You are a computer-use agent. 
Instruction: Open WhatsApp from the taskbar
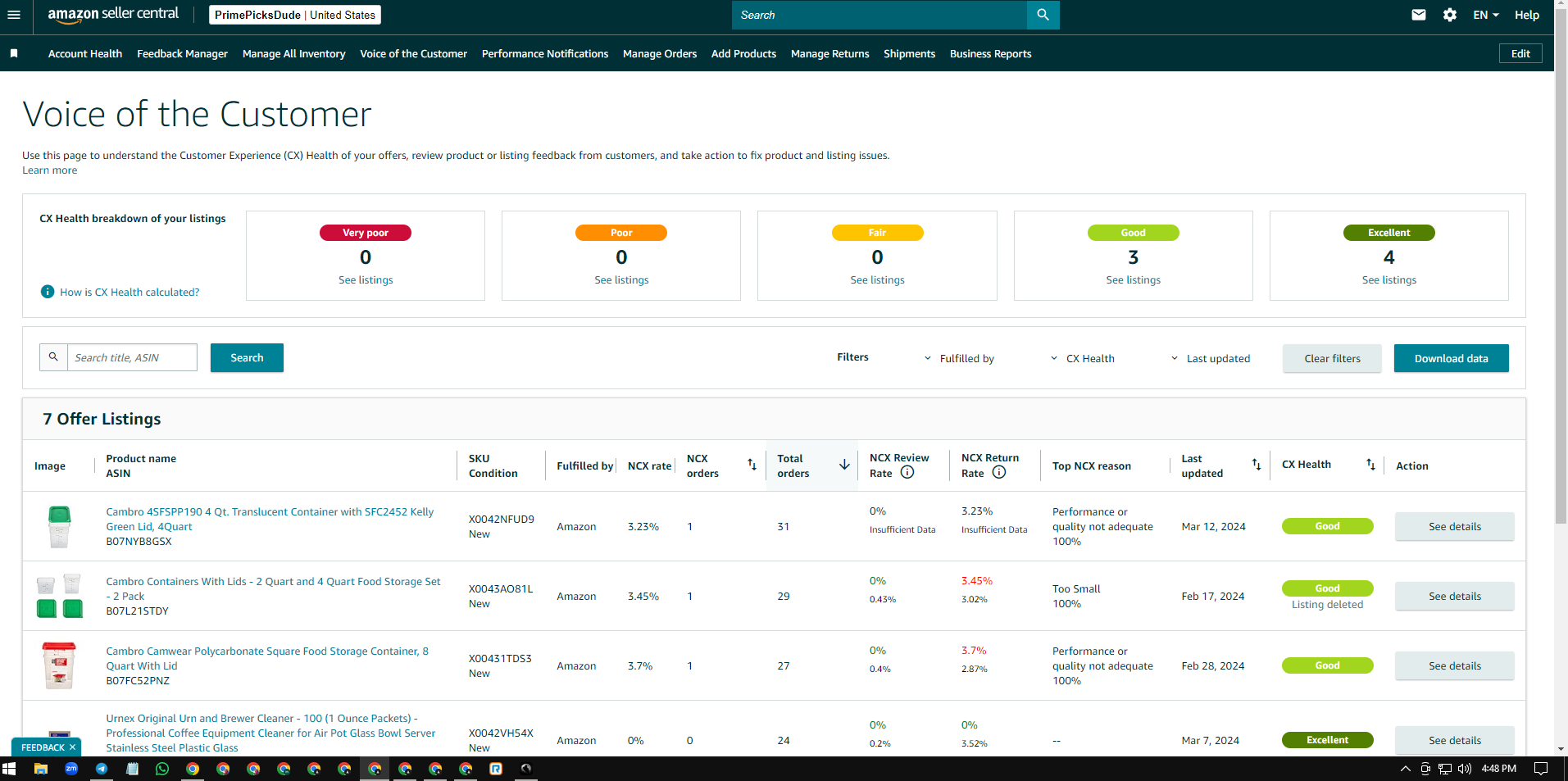(x=162, y=769)
